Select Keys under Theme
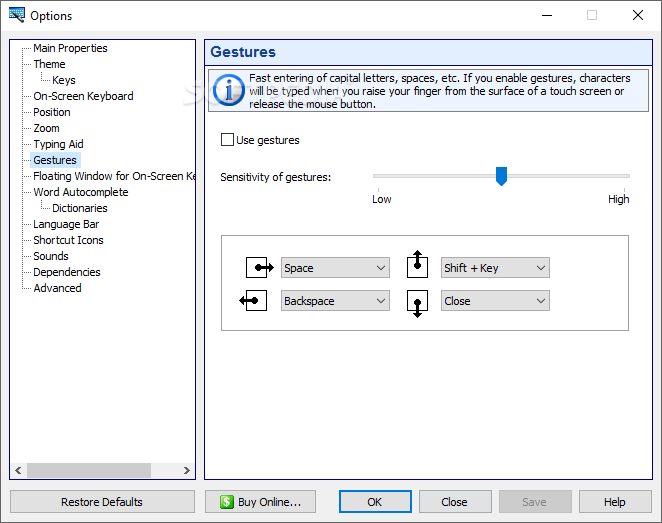The image size is (662, 523). click(64, 80)
